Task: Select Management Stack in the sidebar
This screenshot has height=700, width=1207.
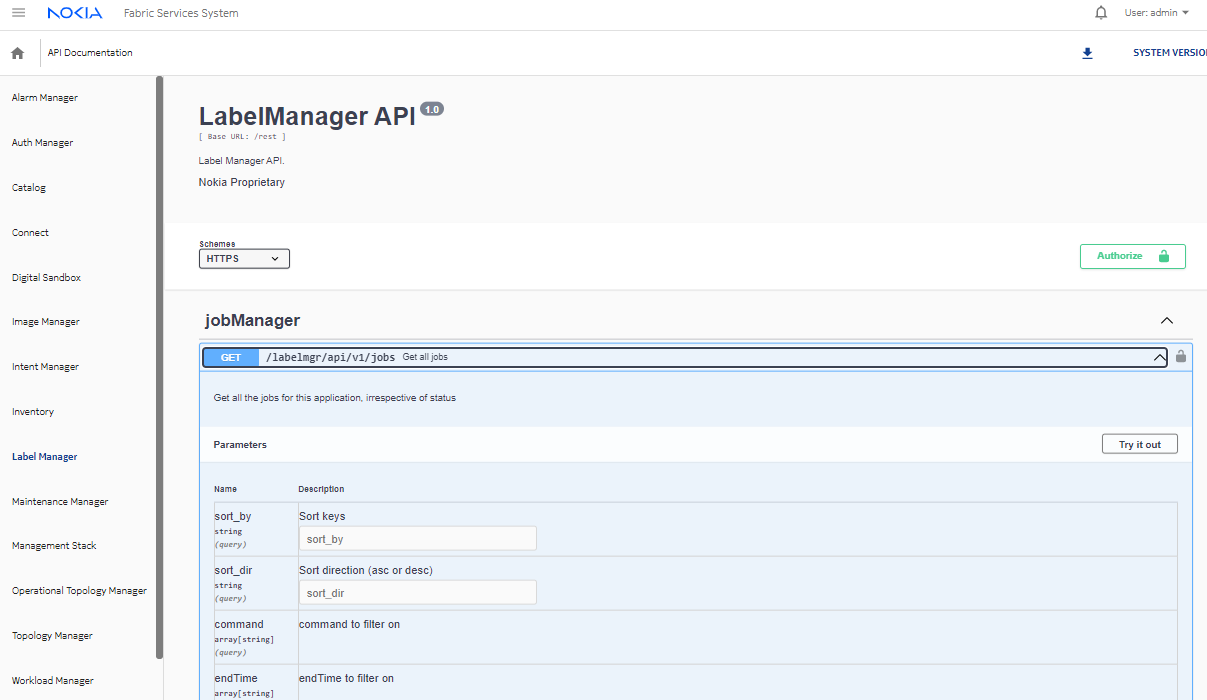Action: click(x=54, y=546)
